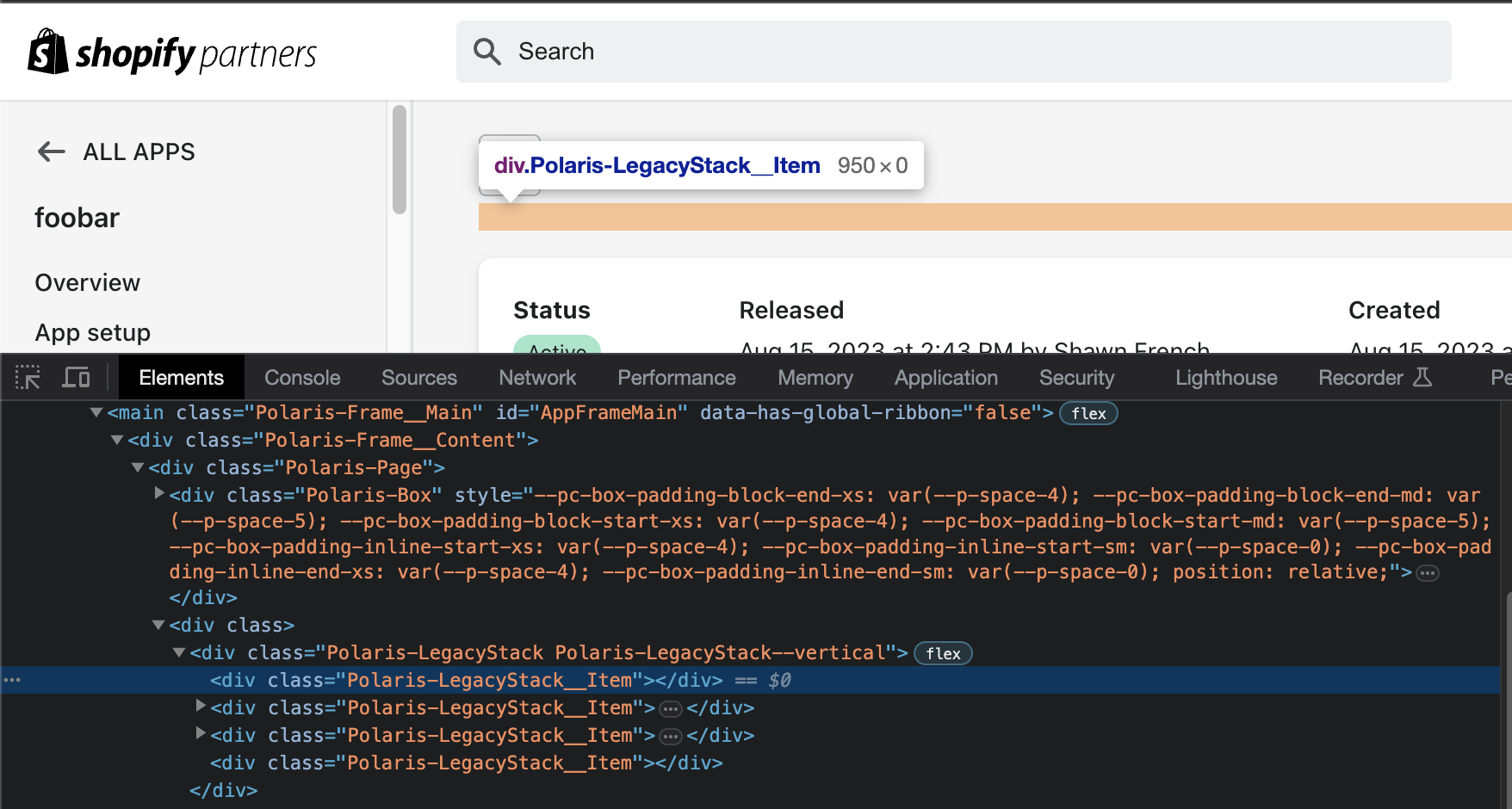The height and width of the screenshot is (809, 1512).
Task: Open the foobar app link
Action: click(x=77, y=218)
